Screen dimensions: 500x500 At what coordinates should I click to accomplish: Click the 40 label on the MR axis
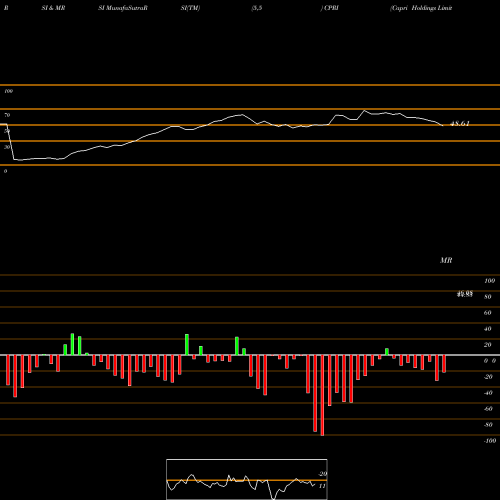point(488,329)
